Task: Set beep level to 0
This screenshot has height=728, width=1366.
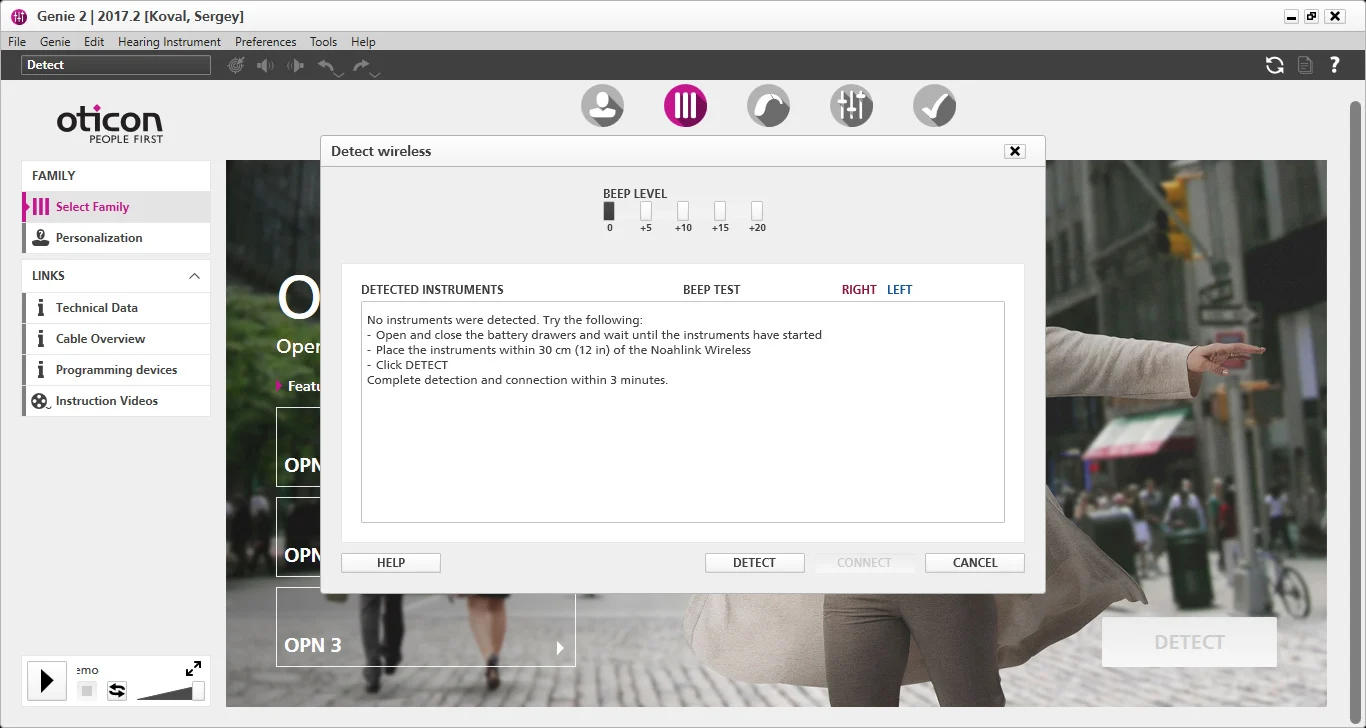Action: (609, 211)
